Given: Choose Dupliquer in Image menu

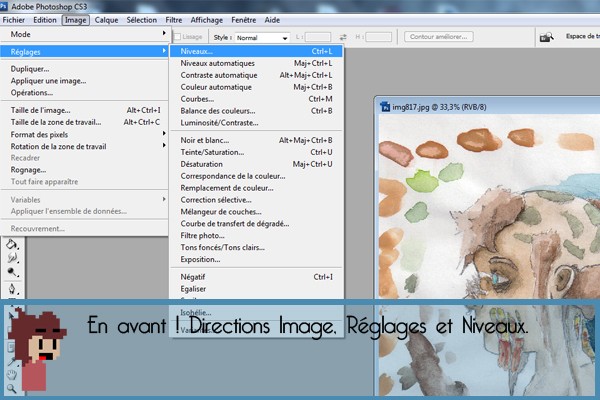Looking at the screenshot, I should click(x=84, y=69).
